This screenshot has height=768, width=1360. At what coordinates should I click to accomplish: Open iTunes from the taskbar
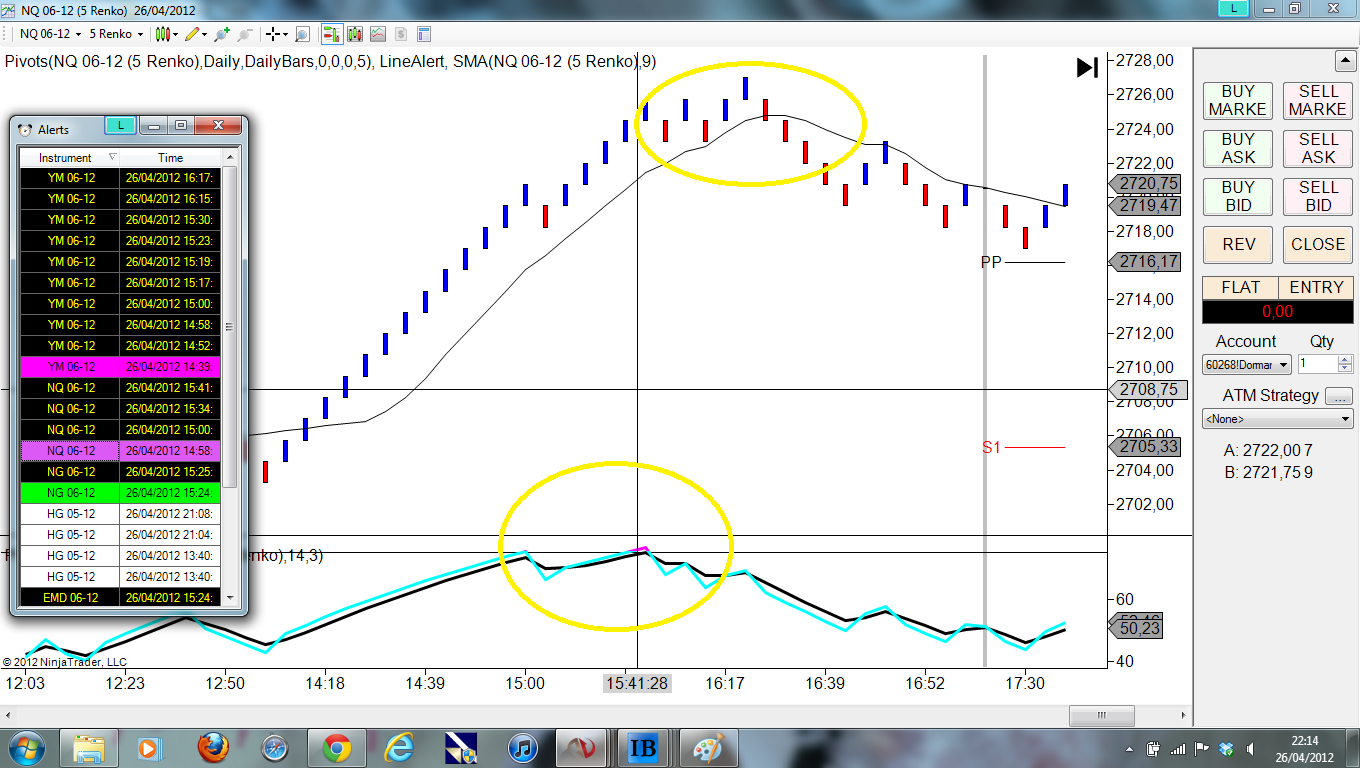point(522,747)
